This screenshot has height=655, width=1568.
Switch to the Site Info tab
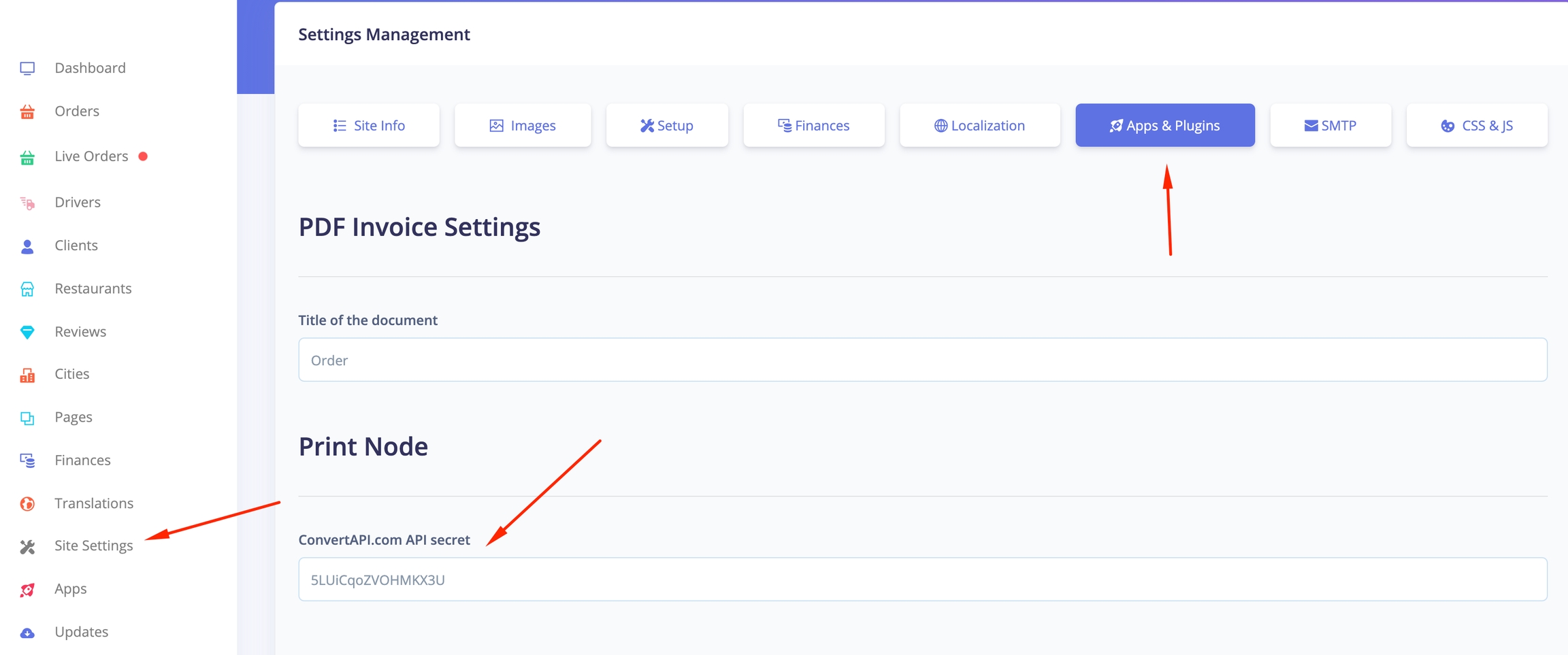[x=369, y=125]
